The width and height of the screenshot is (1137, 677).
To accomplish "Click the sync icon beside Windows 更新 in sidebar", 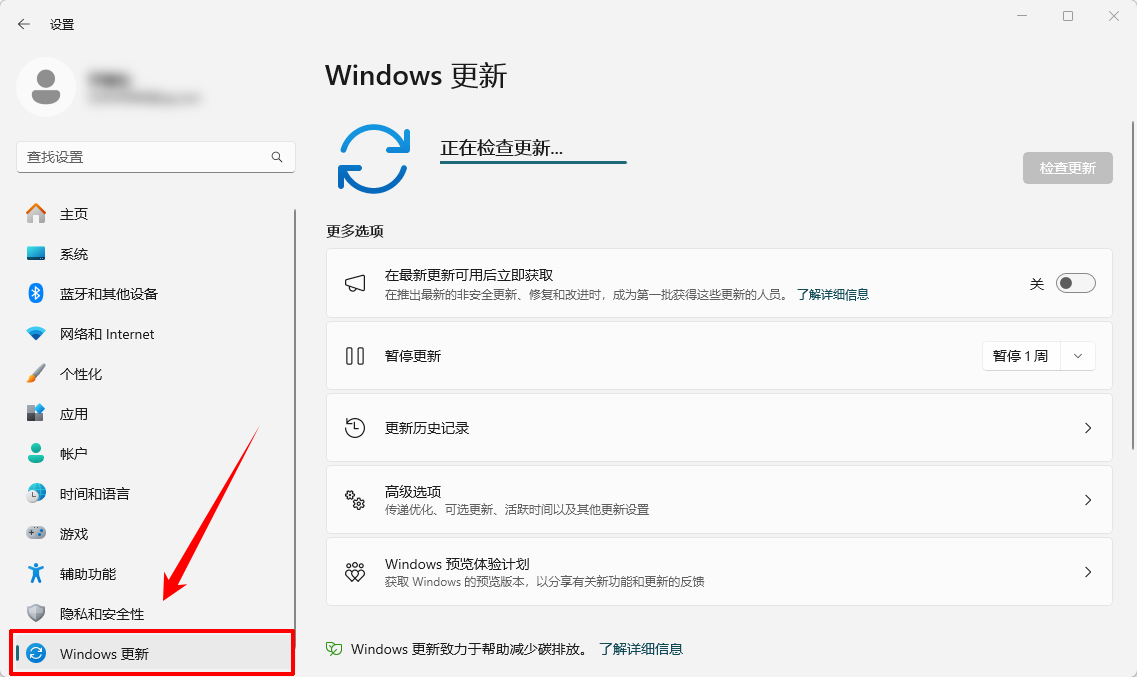I will [36, 653].
